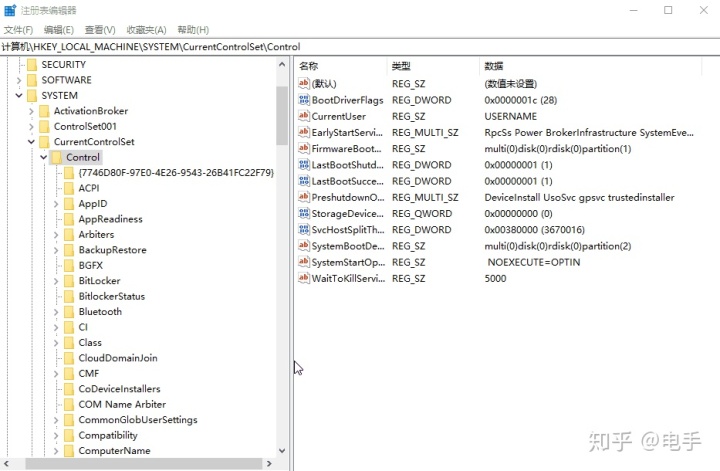Expand the SOFTWARE key
This screenshot has width=720, height=471.
click(x=19, y=80)
